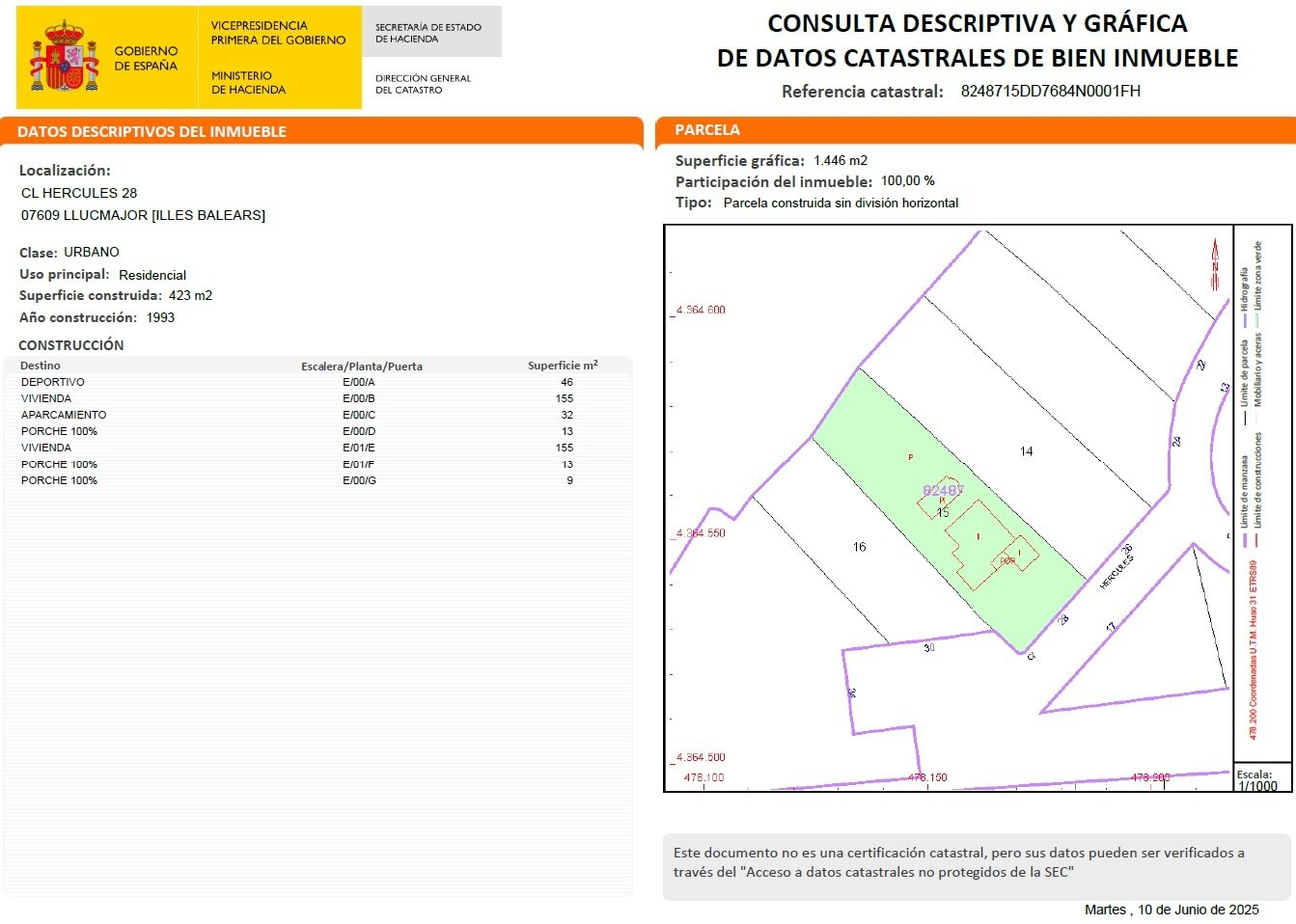The image size is (1296, 924).
Task: Click the Spanish coat of arms emblem
Action: tap(65, 58)
